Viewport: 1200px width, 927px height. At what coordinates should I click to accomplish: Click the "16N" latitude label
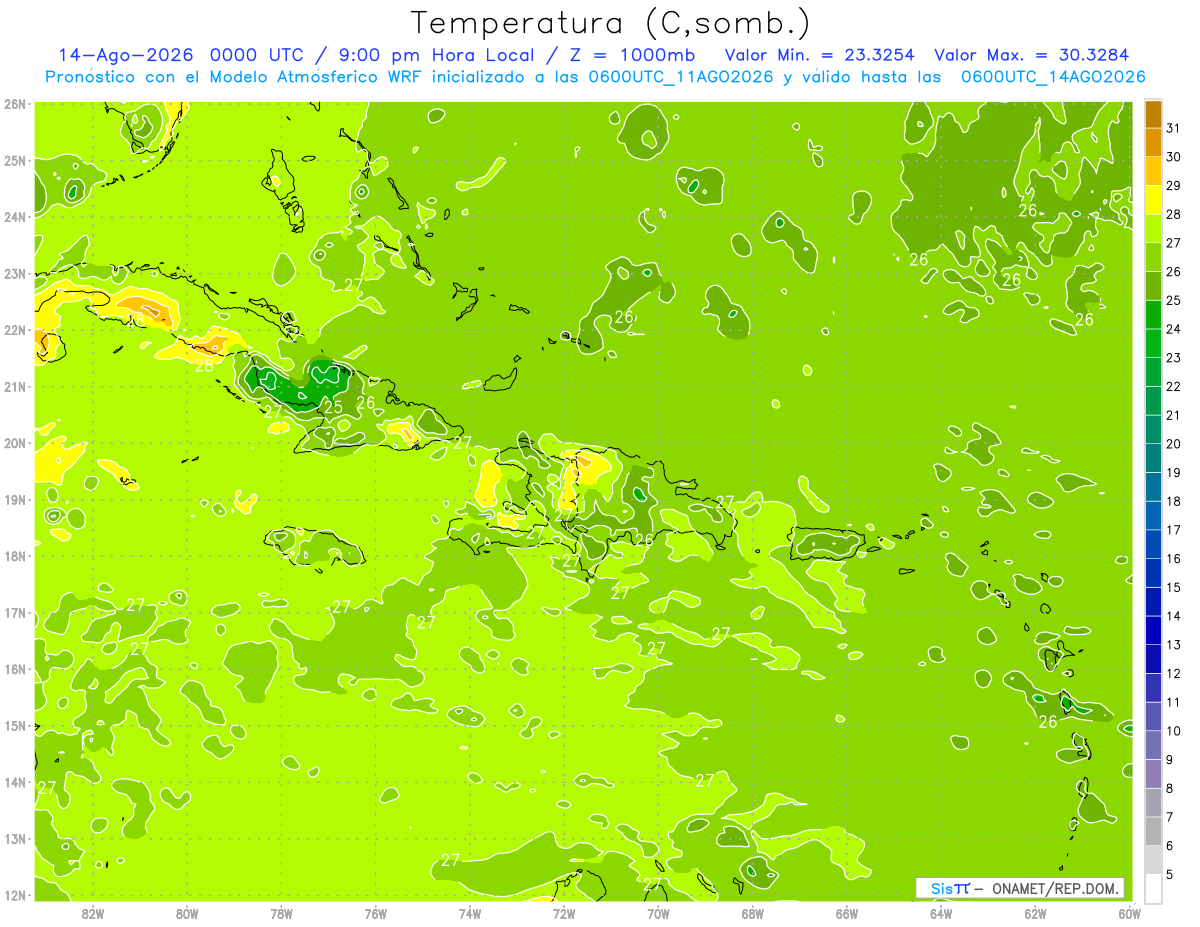[15, 669]
